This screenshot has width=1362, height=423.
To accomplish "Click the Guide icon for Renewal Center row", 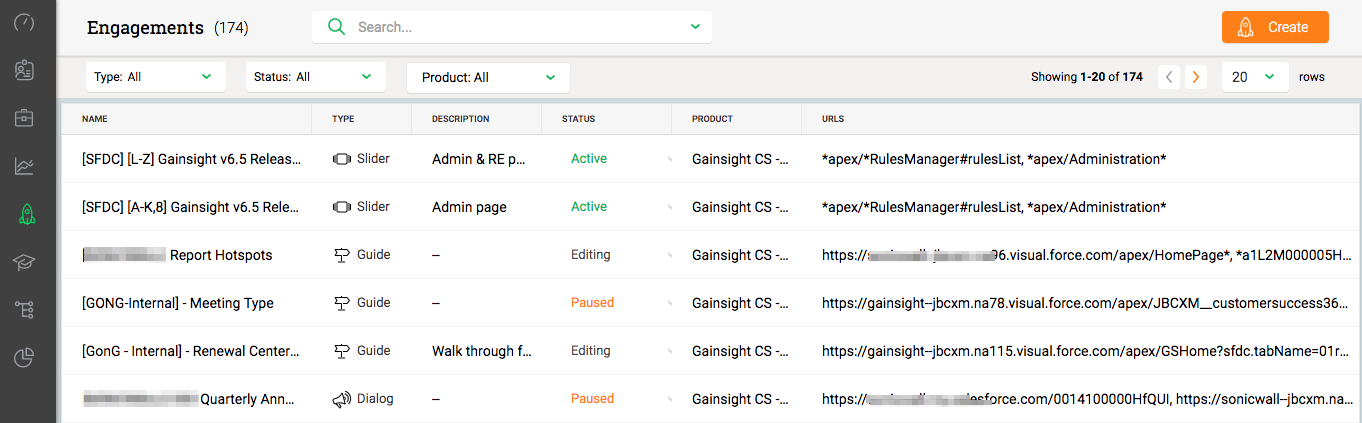I will click(x=342, y=351).
